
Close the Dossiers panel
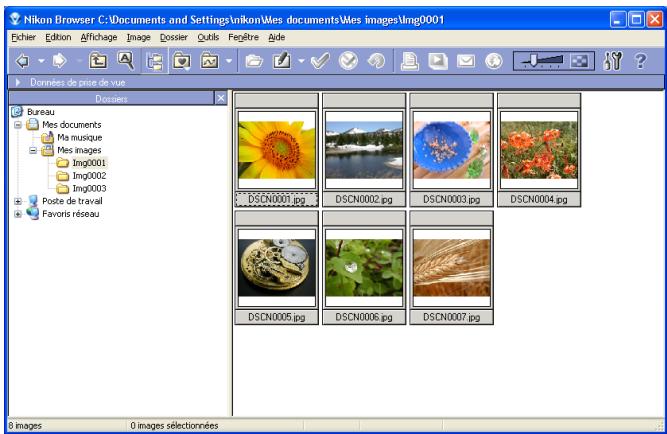(221, 99)
